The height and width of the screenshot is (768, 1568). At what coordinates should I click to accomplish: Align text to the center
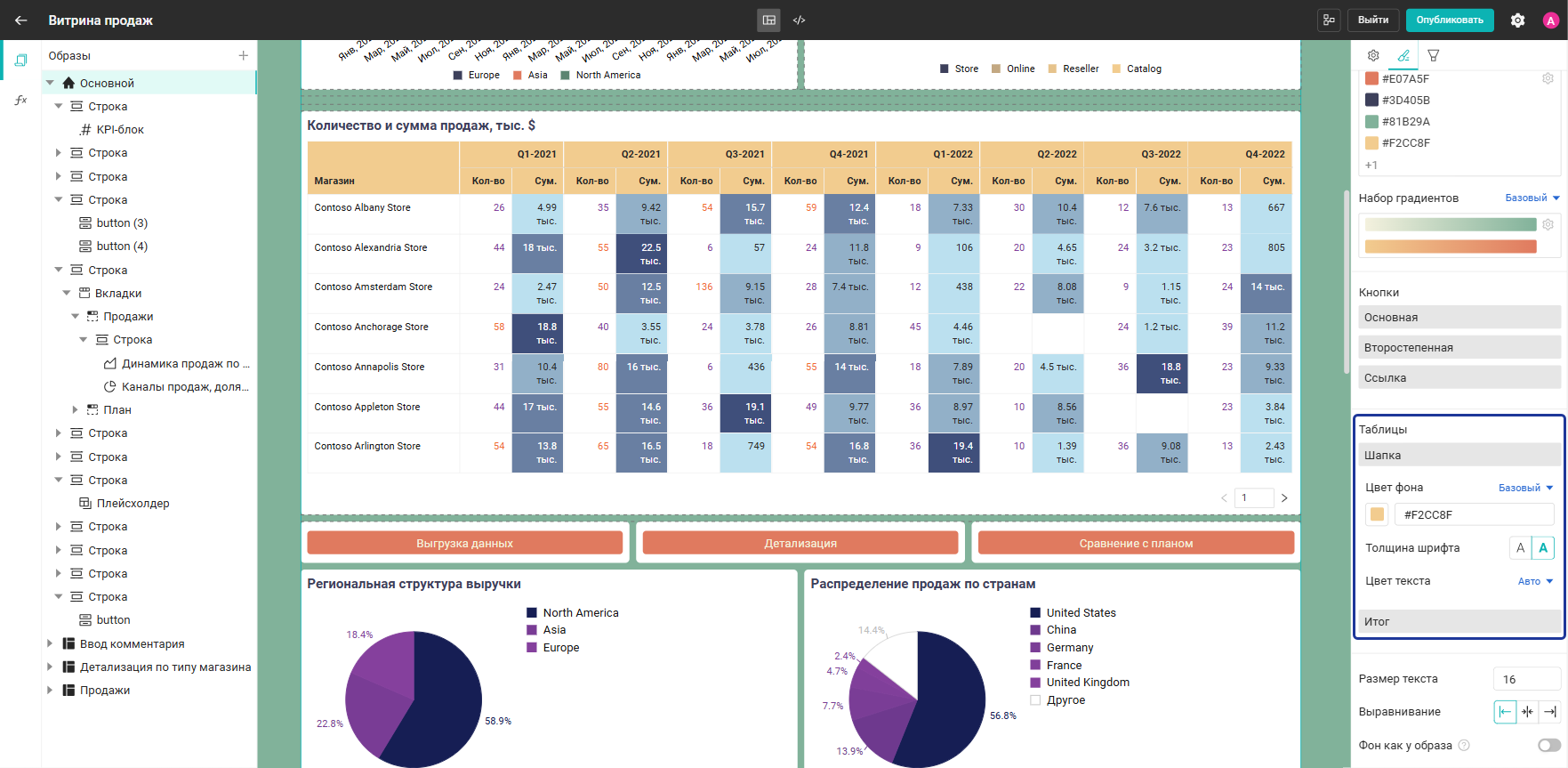[x=1527, y=712]
